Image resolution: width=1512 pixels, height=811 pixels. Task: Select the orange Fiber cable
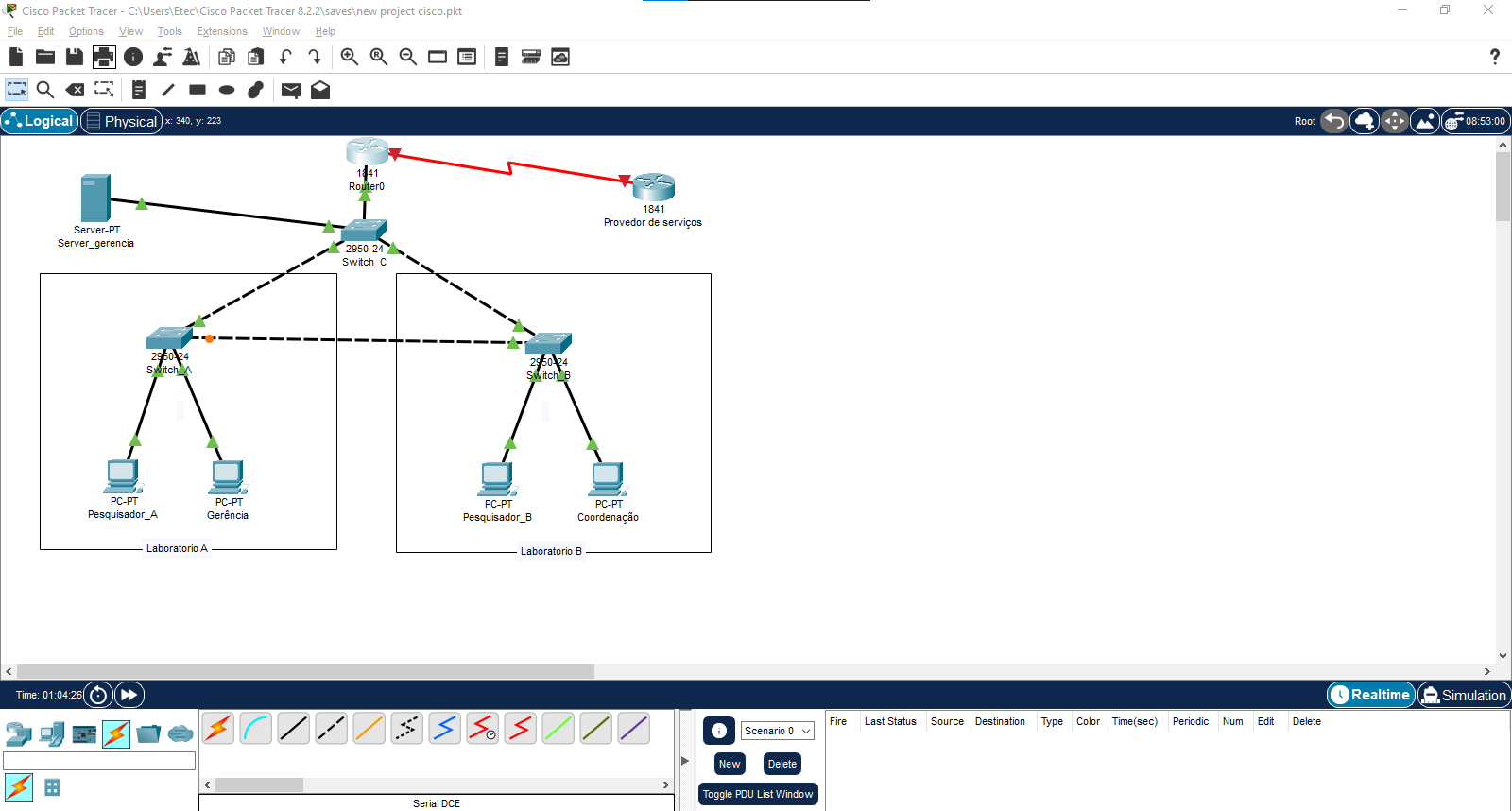pos(369,729)
